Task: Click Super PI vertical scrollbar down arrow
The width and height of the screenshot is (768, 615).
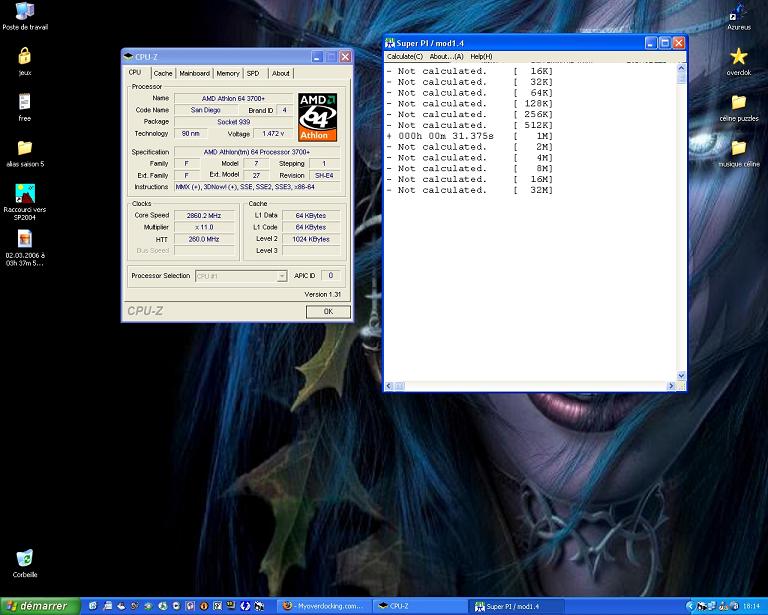Action: 681,376
